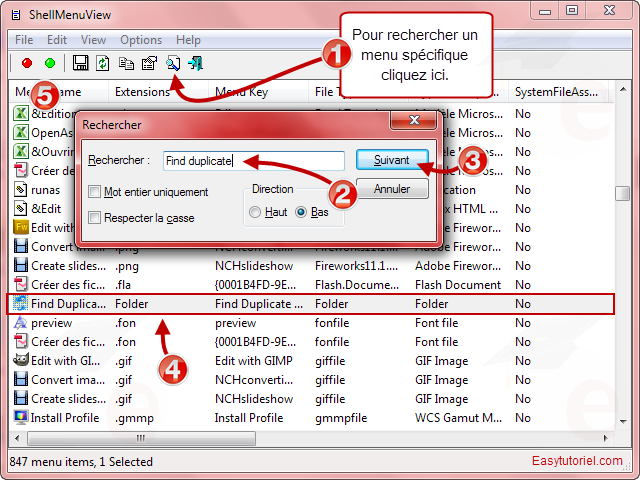Viewport: 640px width, 480px height.
Task: Select the Bas direction radio button
Action: coord(301,212)
